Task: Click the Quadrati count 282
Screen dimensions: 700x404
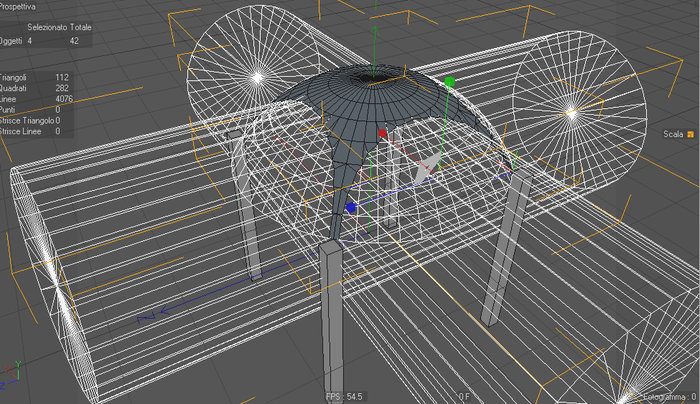Action: tap(62, 88)
